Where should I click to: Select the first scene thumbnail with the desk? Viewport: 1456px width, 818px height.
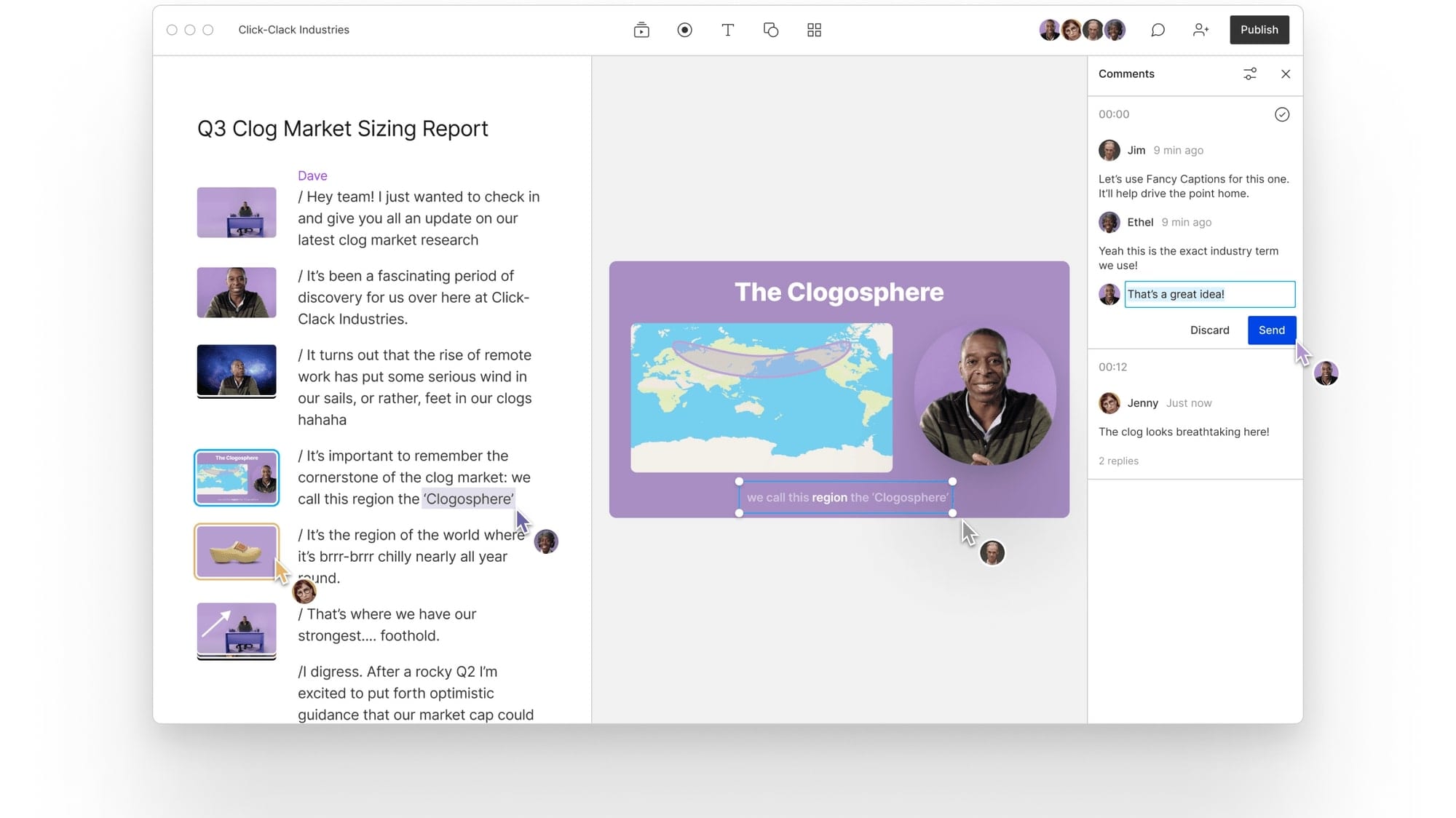pos(237,213)
